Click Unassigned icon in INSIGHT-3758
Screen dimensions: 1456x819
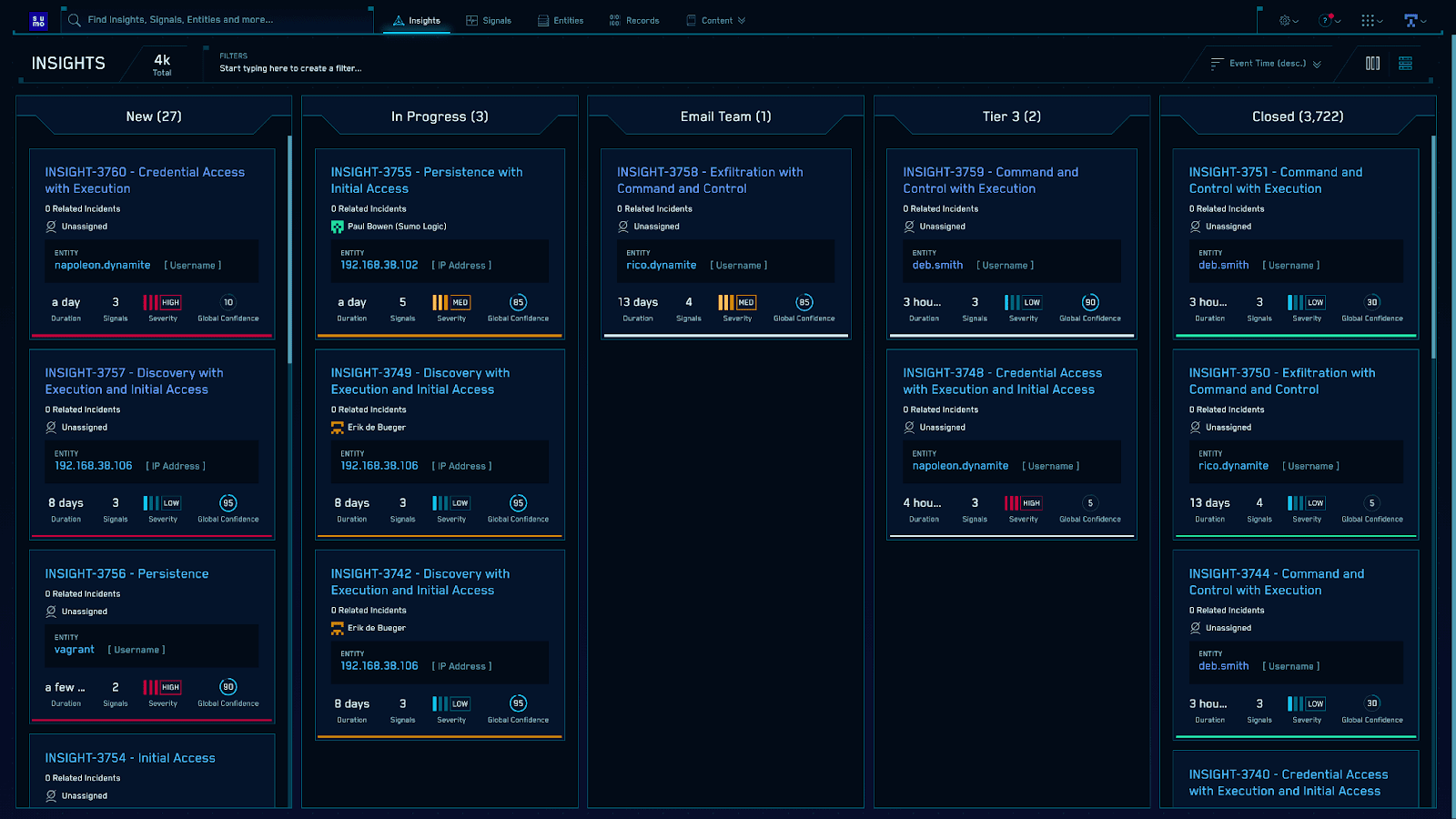coord(623,227)
